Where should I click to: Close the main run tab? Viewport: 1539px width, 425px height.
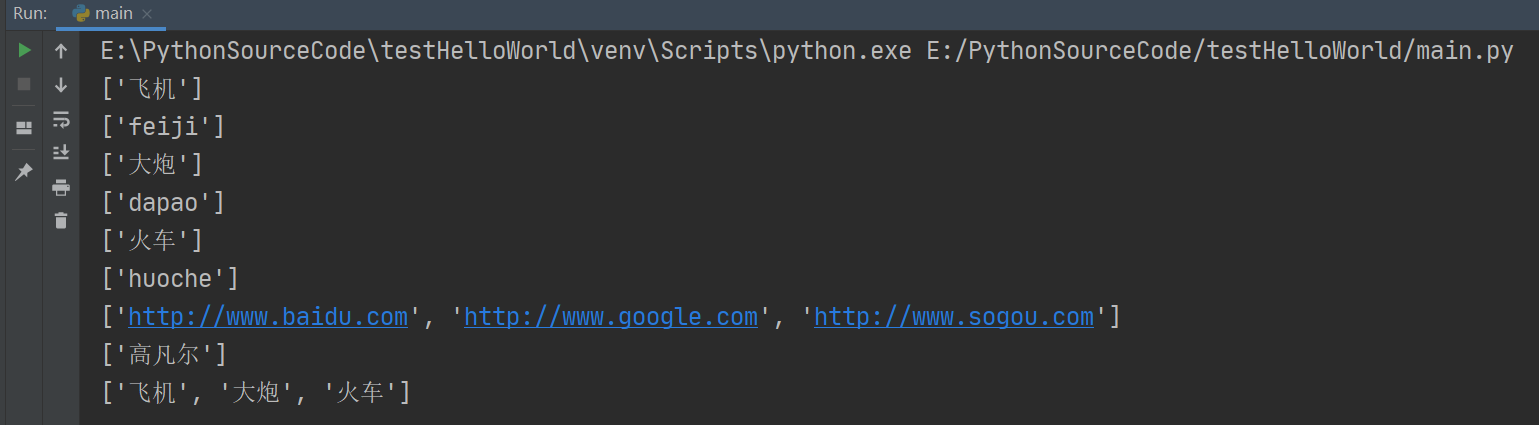click(148, 15)
